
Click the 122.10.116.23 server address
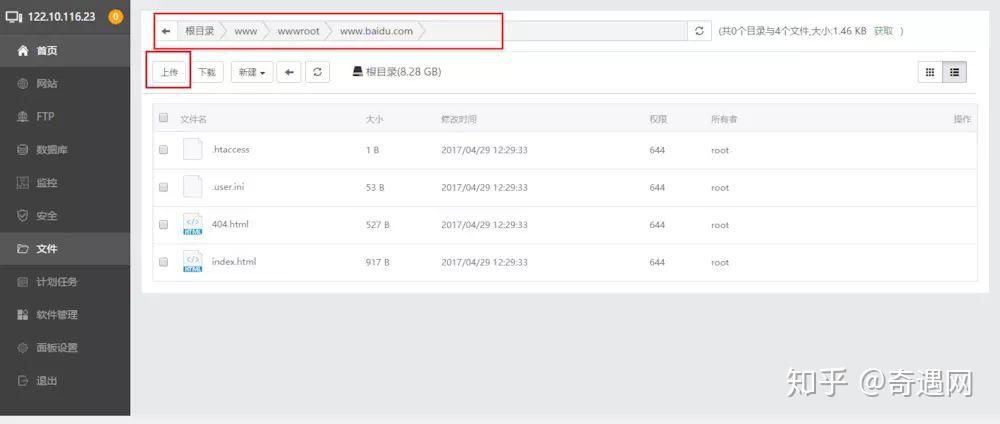click(x=61, y=17)
